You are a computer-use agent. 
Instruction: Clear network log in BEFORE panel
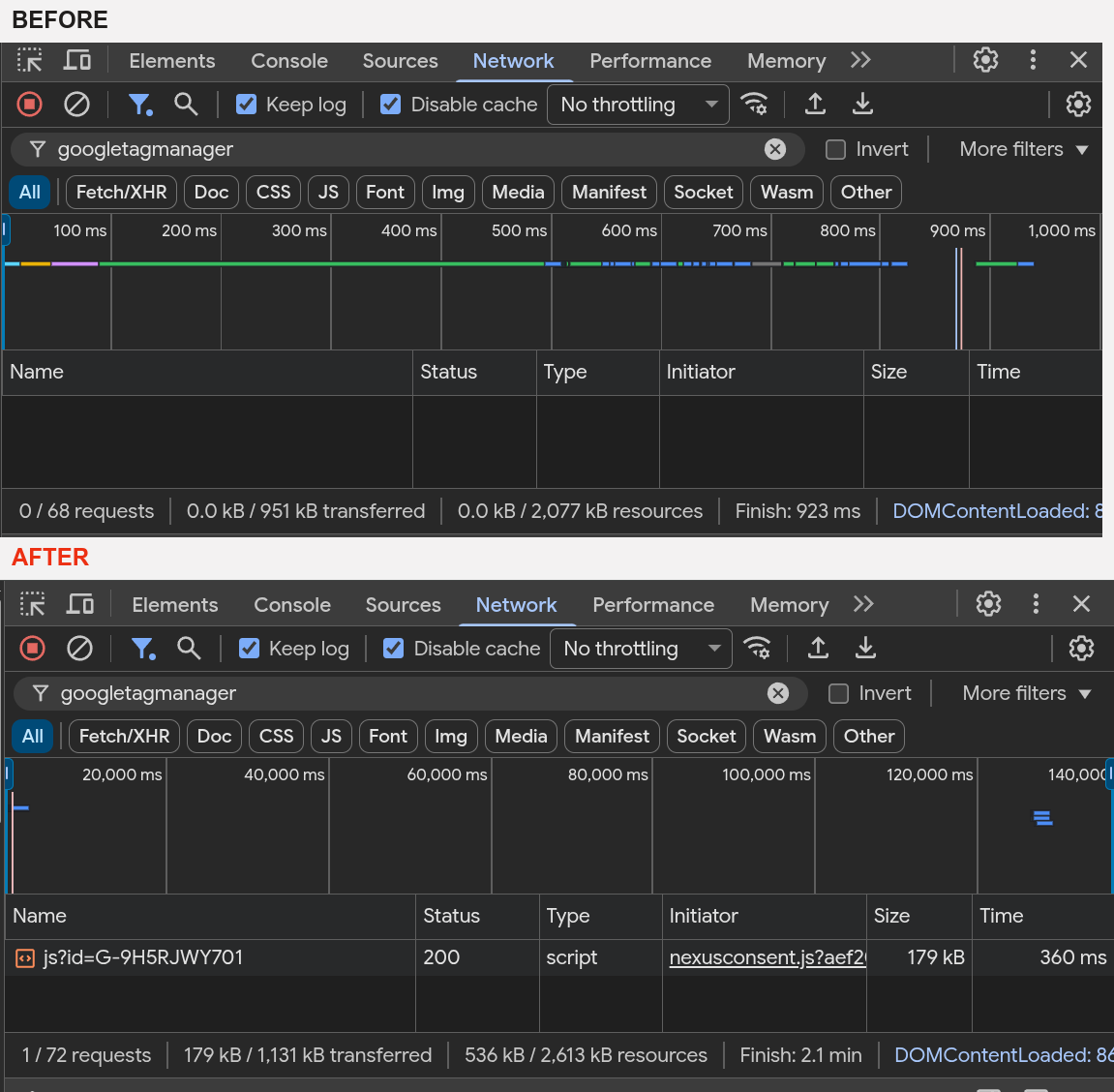[76, 105]
